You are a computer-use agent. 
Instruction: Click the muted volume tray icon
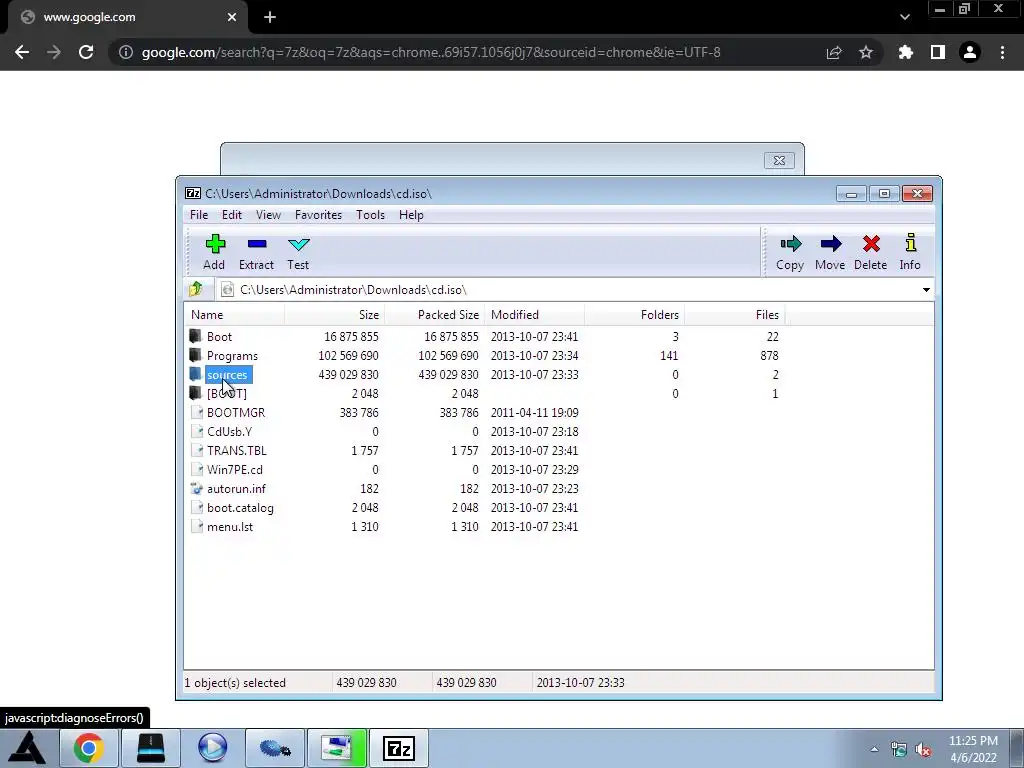coord(923,750)
